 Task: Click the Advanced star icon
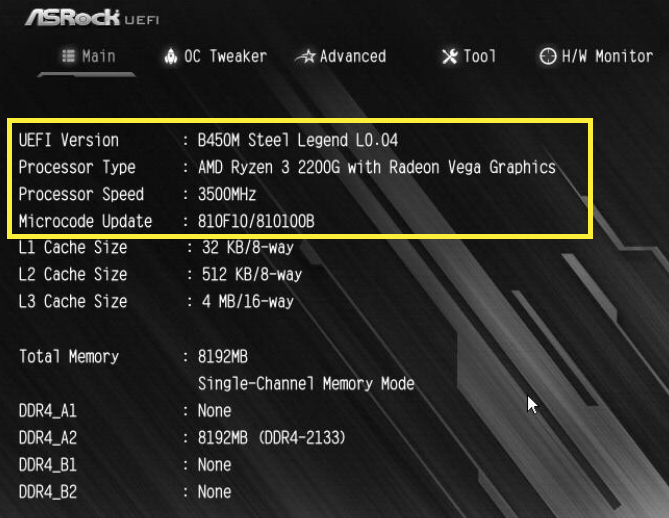(305, 56)
